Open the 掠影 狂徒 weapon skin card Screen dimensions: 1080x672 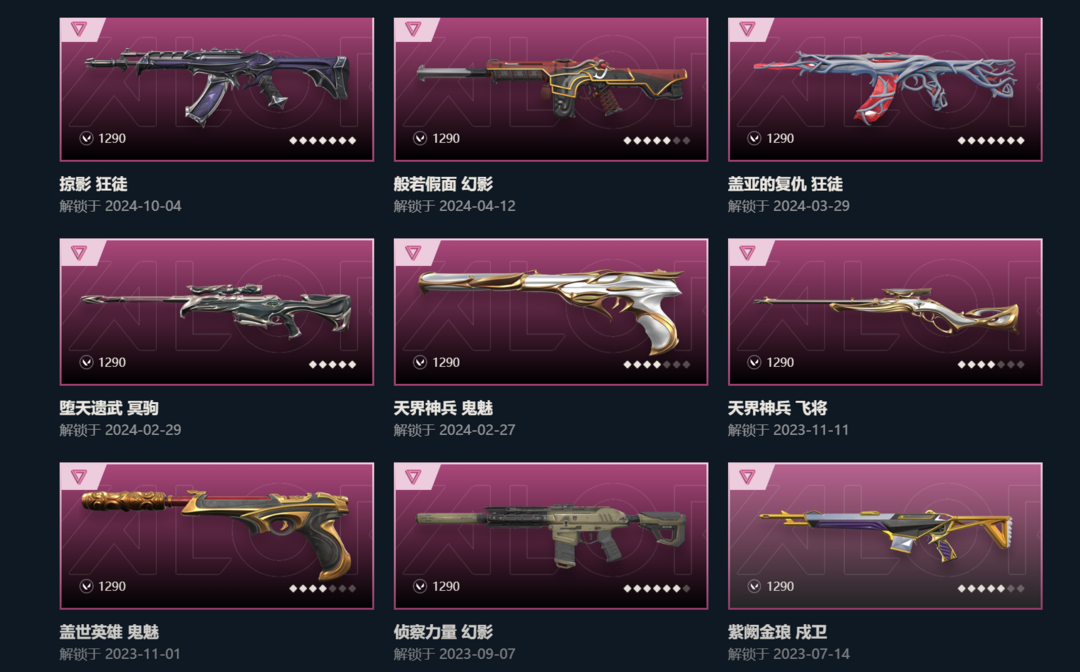pos(217,90)
